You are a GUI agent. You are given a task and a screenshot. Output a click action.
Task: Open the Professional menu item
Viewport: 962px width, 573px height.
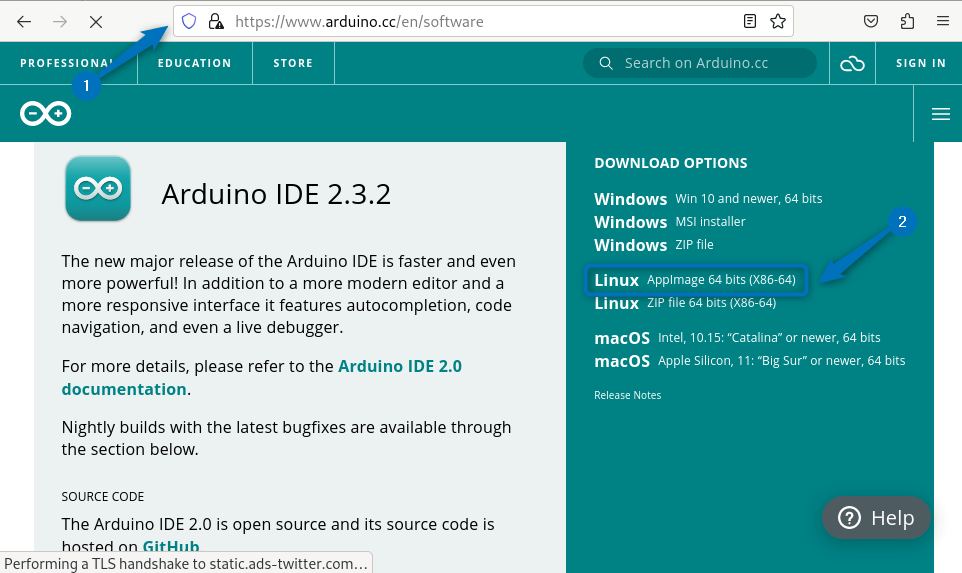pyautogui.click(x=66, y=63)
